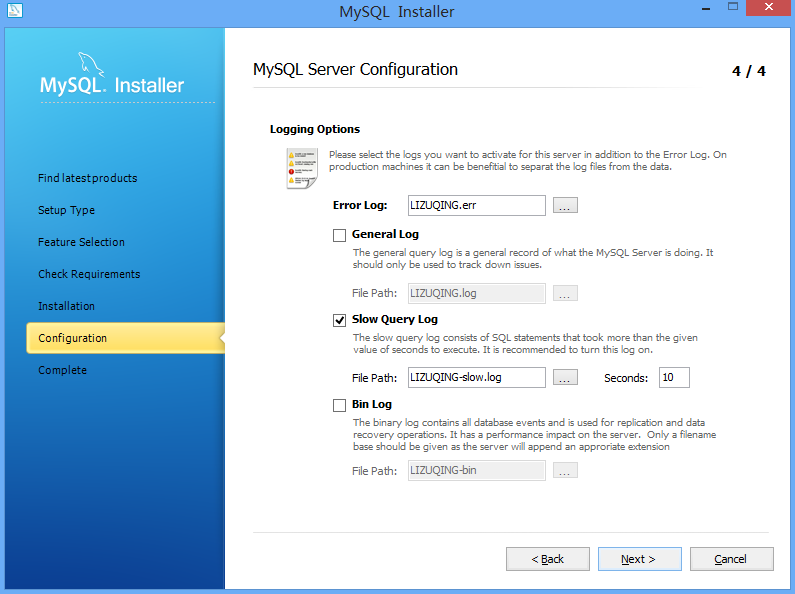Click the MySQL Installer title bar icon
The image size is (795, 594).
(x=15, y=10)
